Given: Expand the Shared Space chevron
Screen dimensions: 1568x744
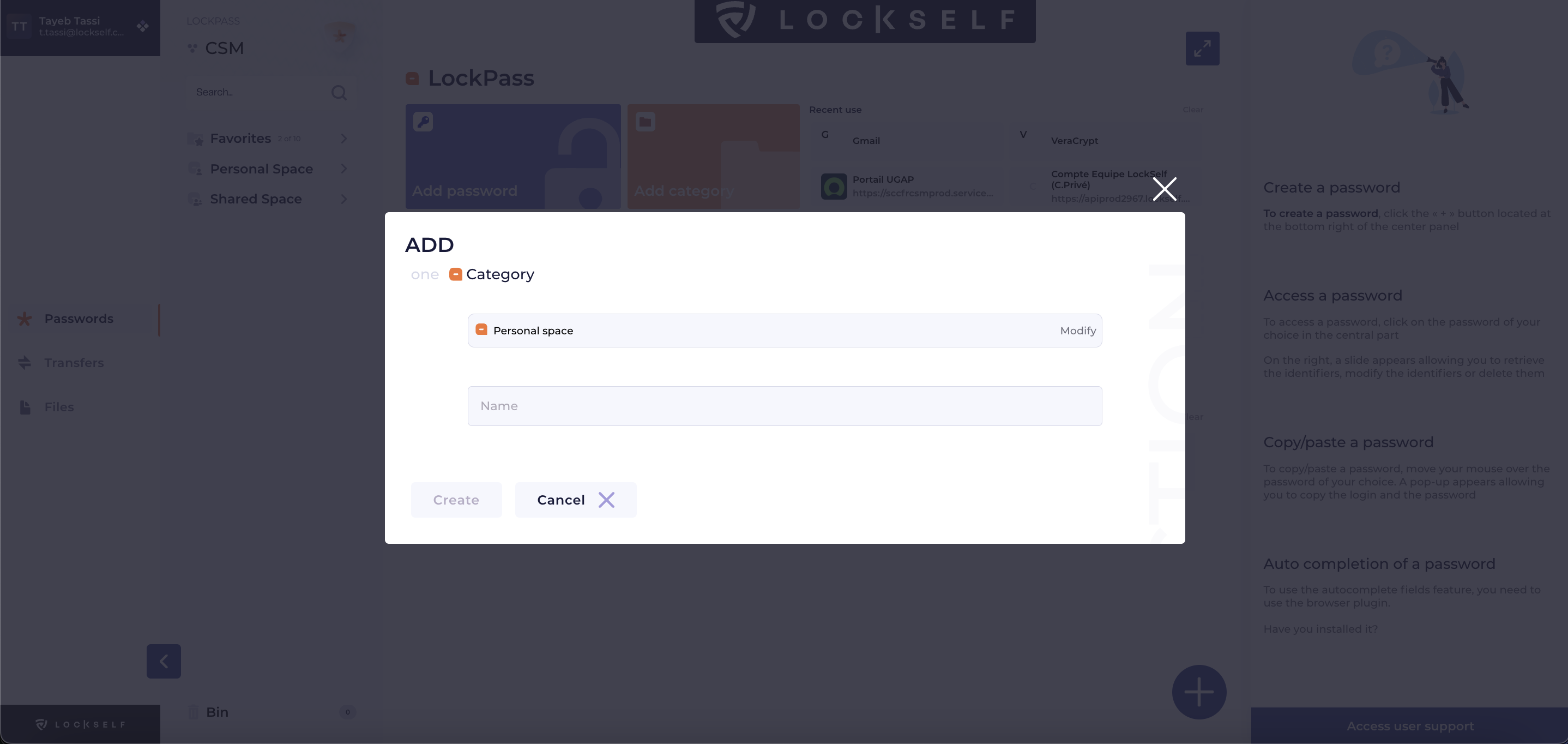Looking at the screenshot, I should (x=344, y=199).
